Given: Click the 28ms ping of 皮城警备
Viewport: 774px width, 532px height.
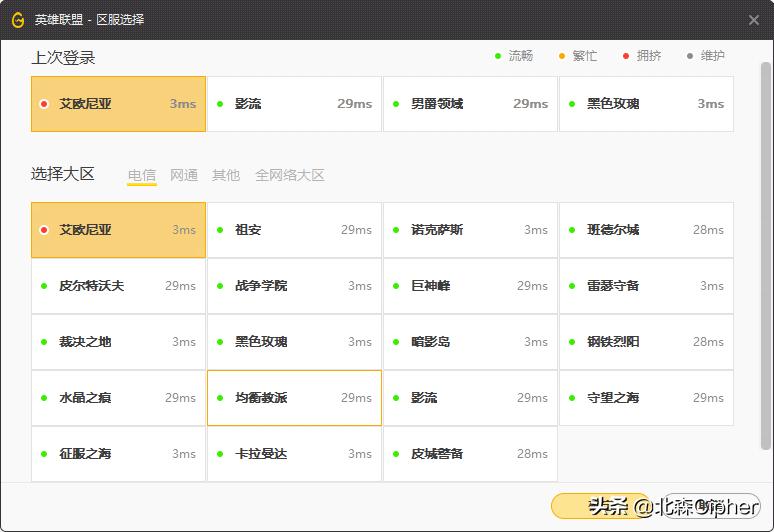Looking at the screenshot, I should pyautogui.click(x=532, y=454).
